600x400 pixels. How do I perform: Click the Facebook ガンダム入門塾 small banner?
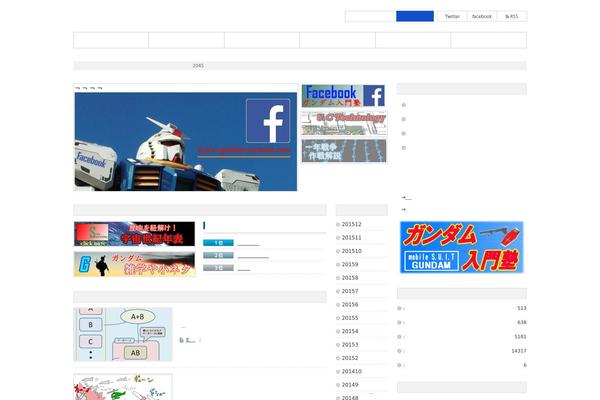343,96
